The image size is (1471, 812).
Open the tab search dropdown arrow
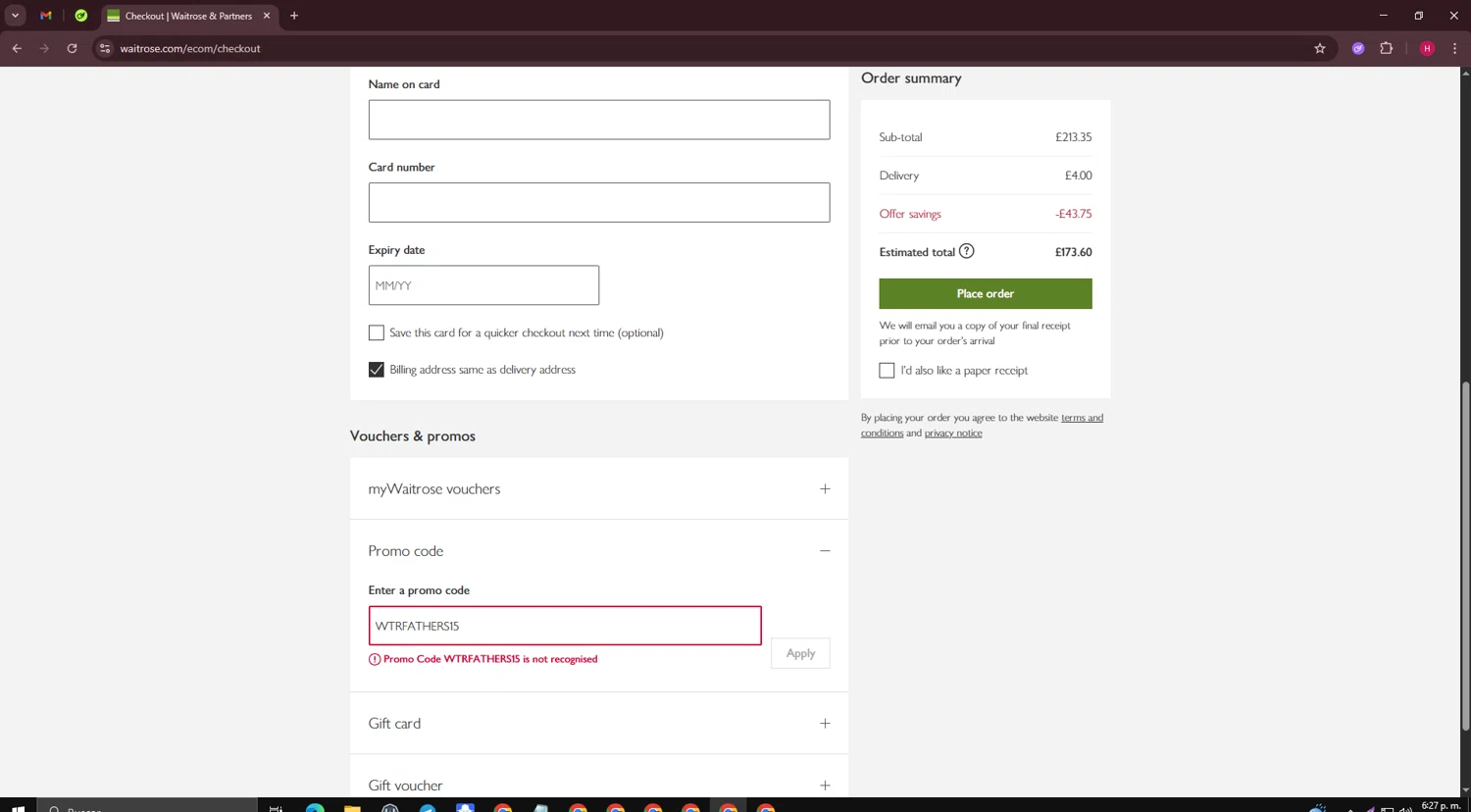pos(15,16)
